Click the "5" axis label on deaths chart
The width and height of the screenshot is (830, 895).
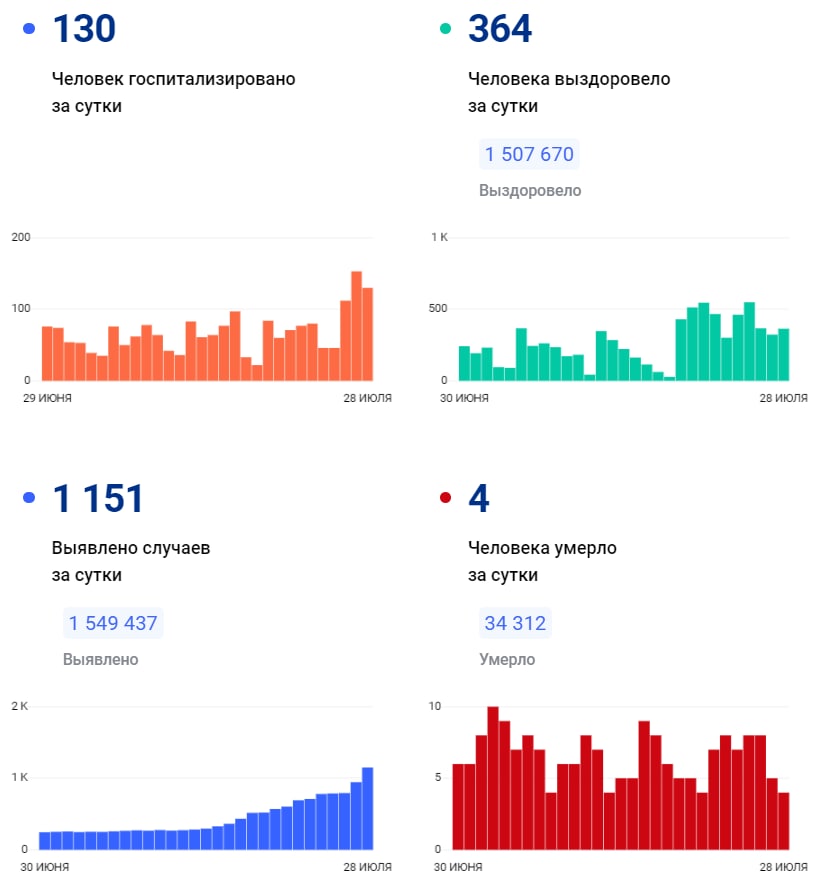tap(438, 777)
